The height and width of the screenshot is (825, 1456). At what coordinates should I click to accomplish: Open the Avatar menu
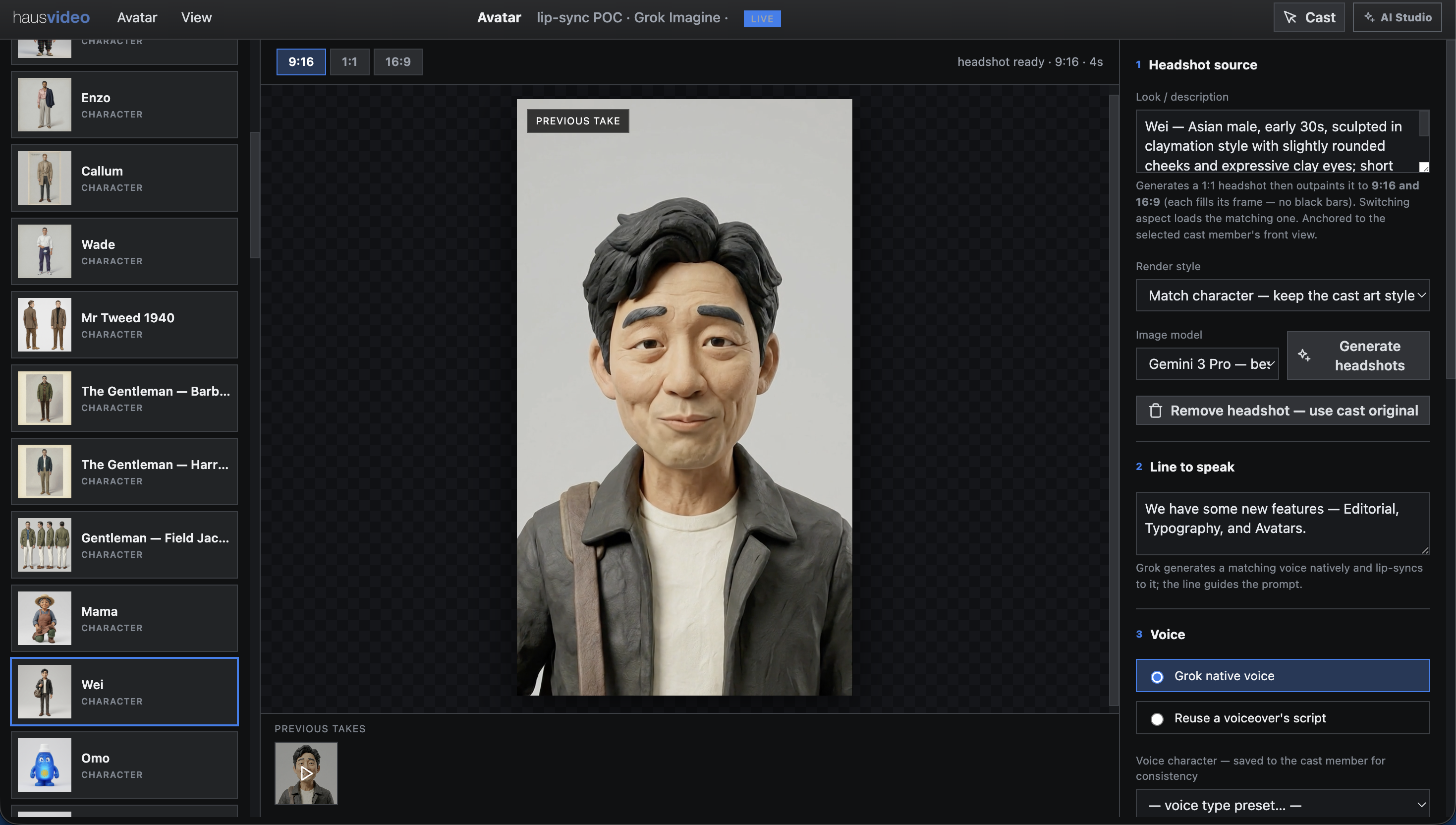click(x=137, y=17)
